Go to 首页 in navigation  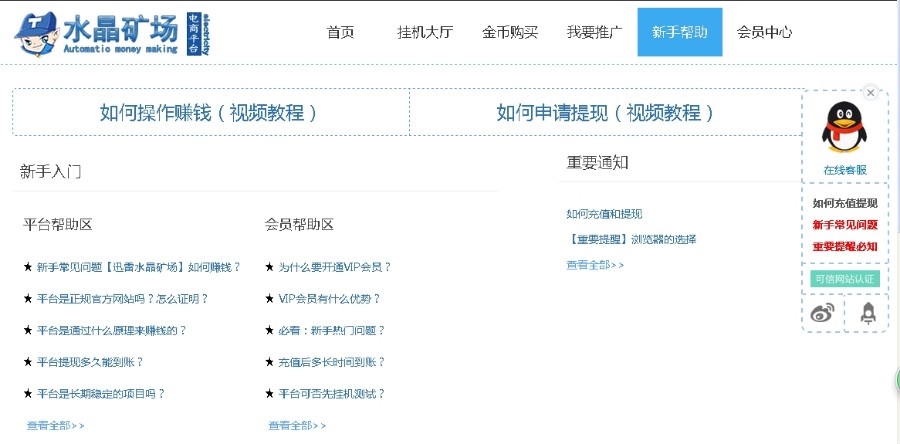340,32
